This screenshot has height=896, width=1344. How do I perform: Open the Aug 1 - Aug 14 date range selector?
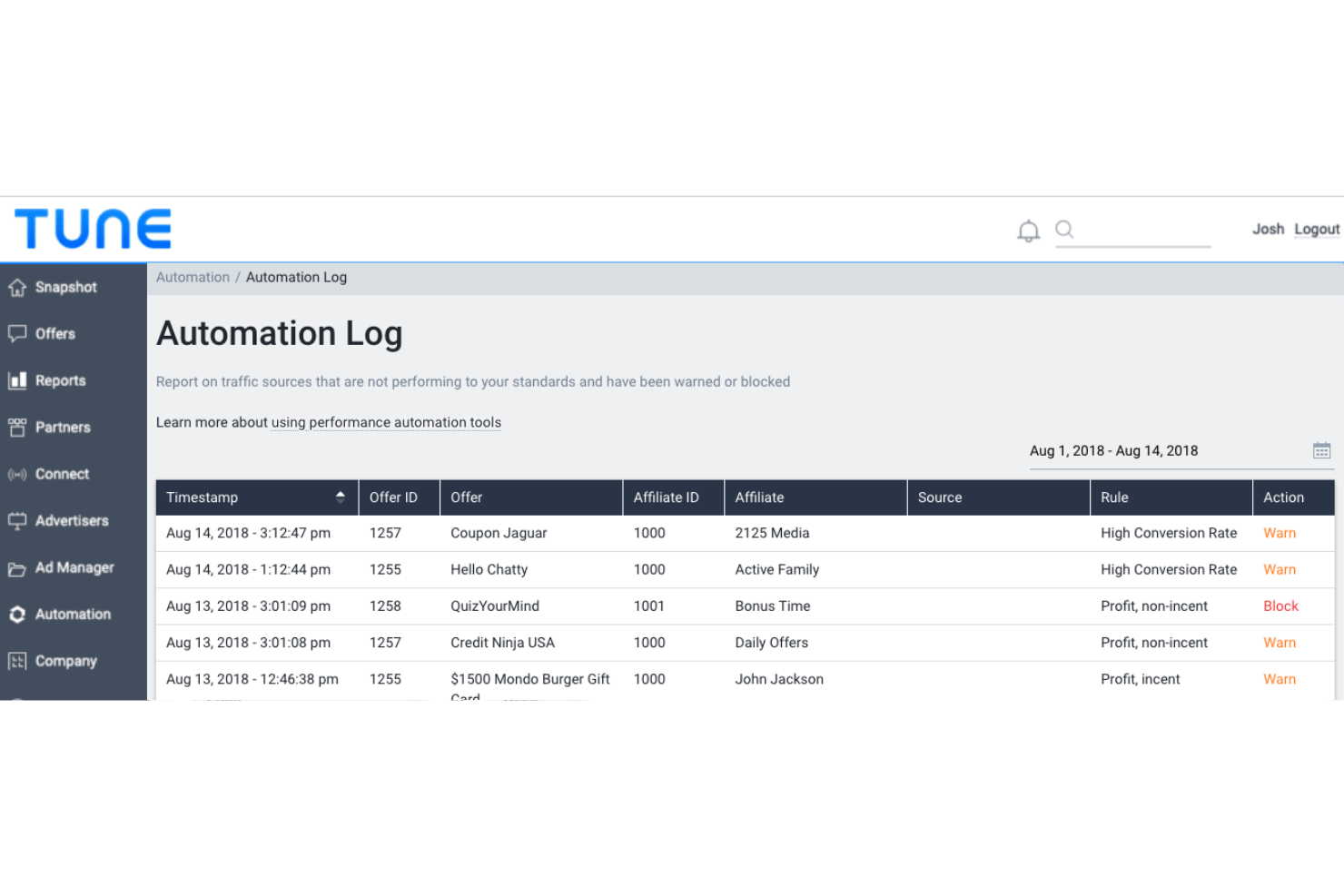[1113, 450]
